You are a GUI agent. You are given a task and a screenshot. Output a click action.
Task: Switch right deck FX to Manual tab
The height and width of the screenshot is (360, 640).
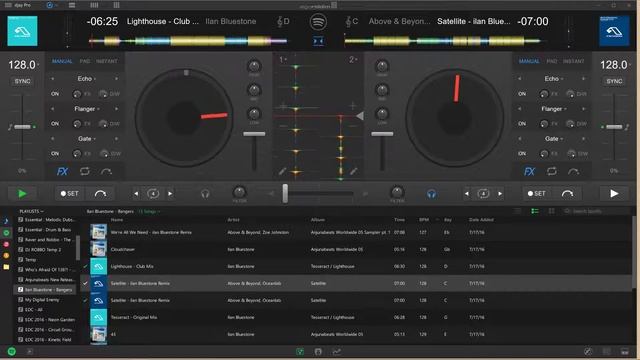tap(529, 61)
